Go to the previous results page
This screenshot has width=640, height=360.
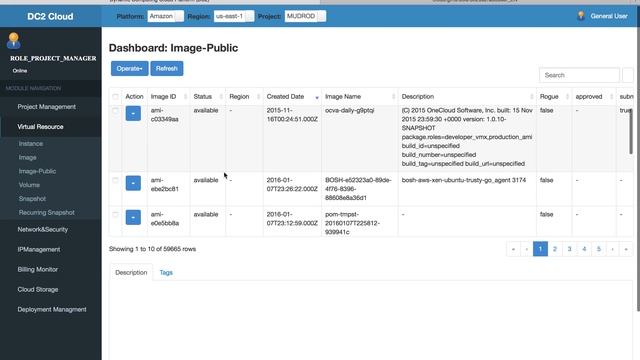pyautogui.click(x=527, y=249)
